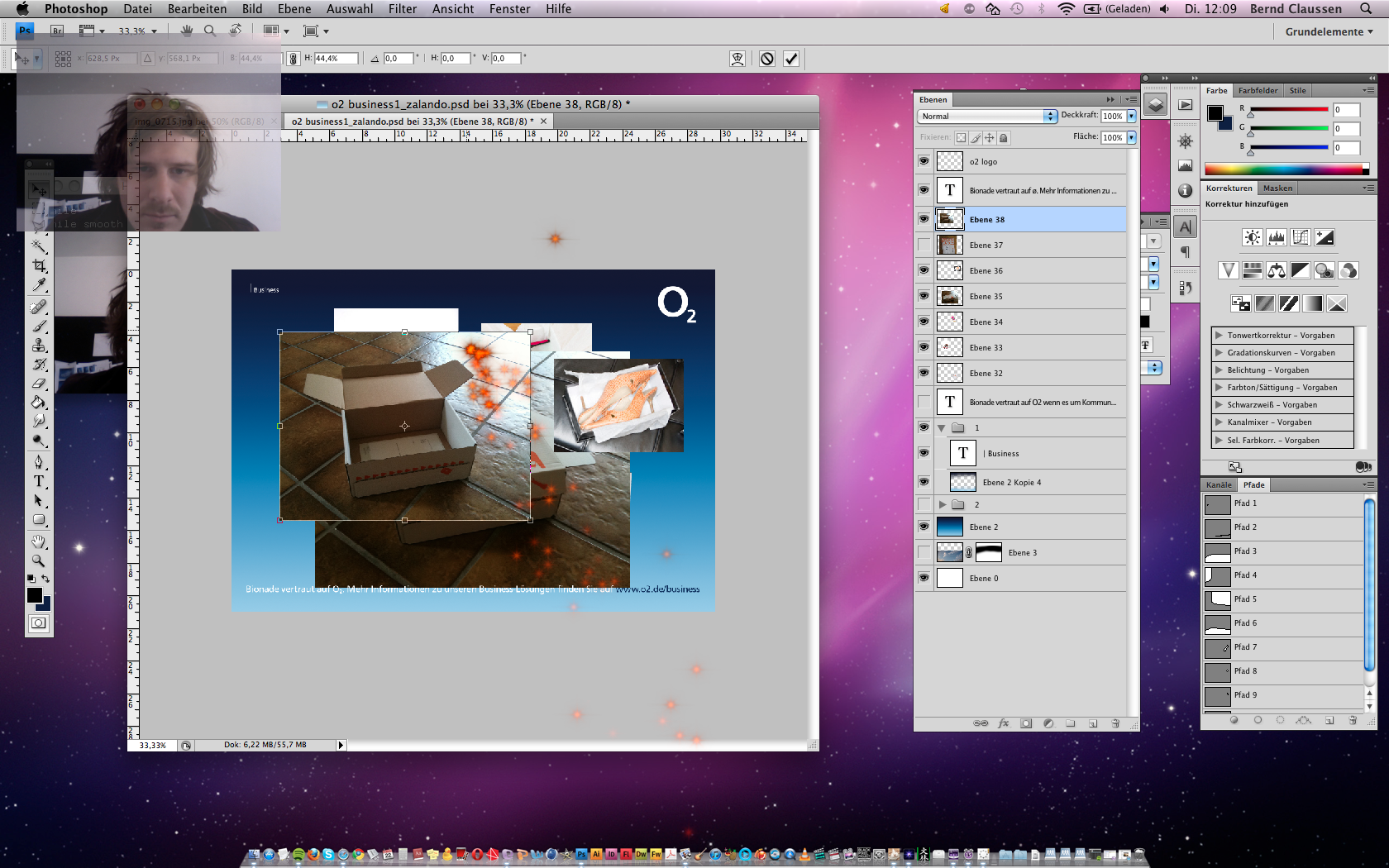Expand Tonwertkorrektur – Vorgaben presets
Screen dimensions: 1389x868
1219,336
